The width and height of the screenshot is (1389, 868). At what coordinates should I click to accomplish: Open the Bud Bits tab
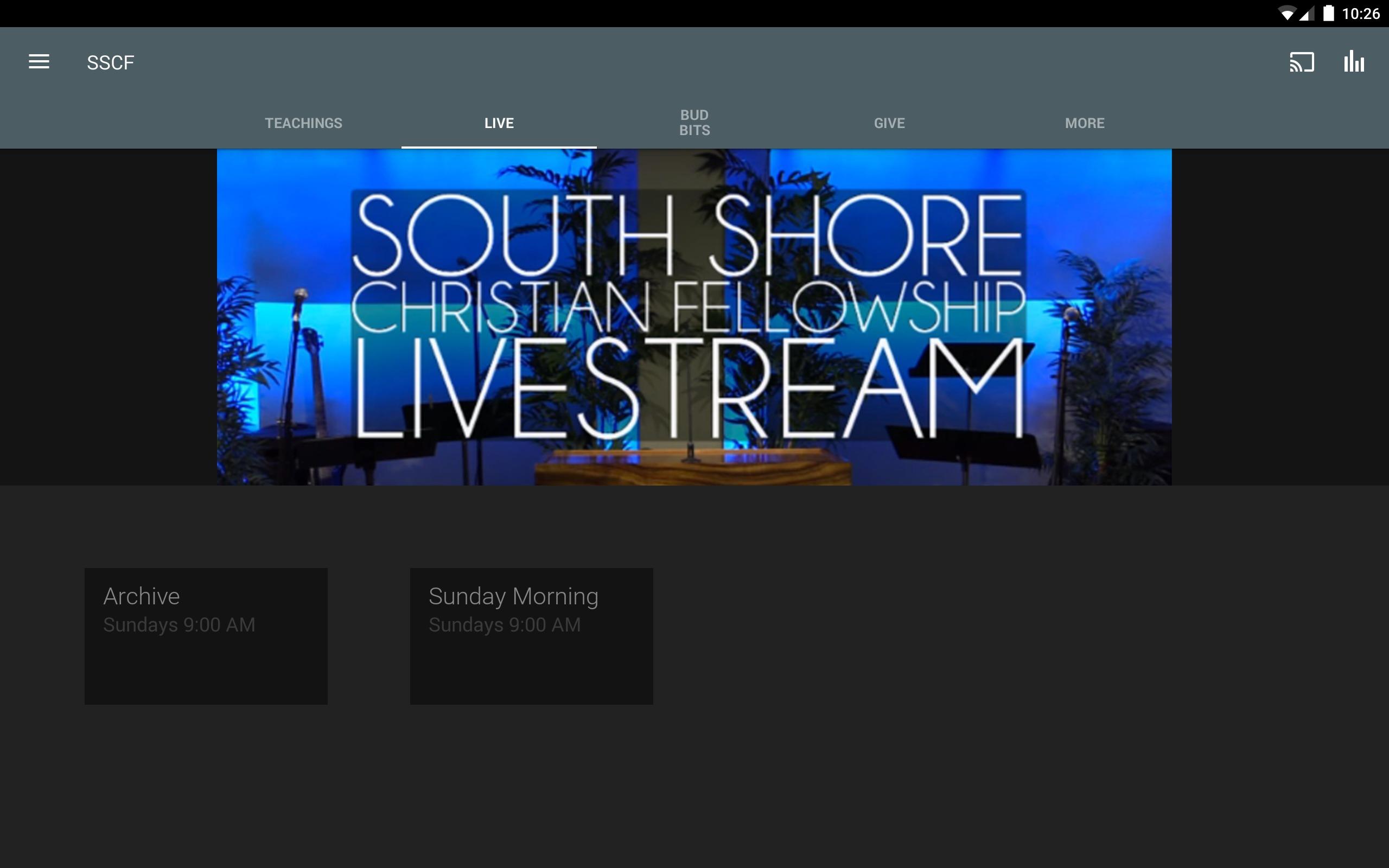pos(694,123)
